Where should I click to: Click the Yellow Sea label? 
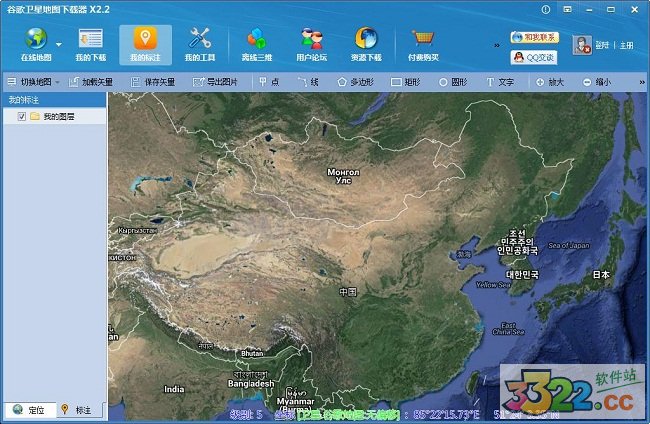[x=493, y=285]
